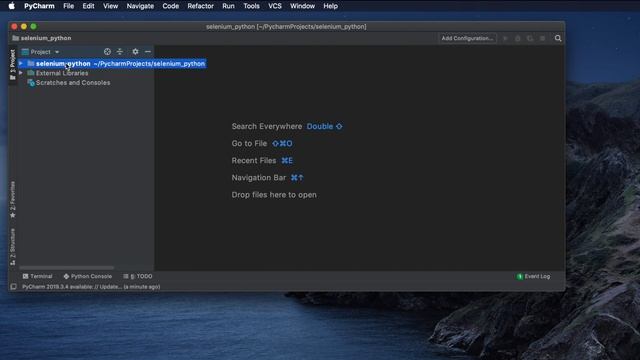Open the Terminal tool window
This screenshot has height=360, width=640.
[x=38, y=277]
